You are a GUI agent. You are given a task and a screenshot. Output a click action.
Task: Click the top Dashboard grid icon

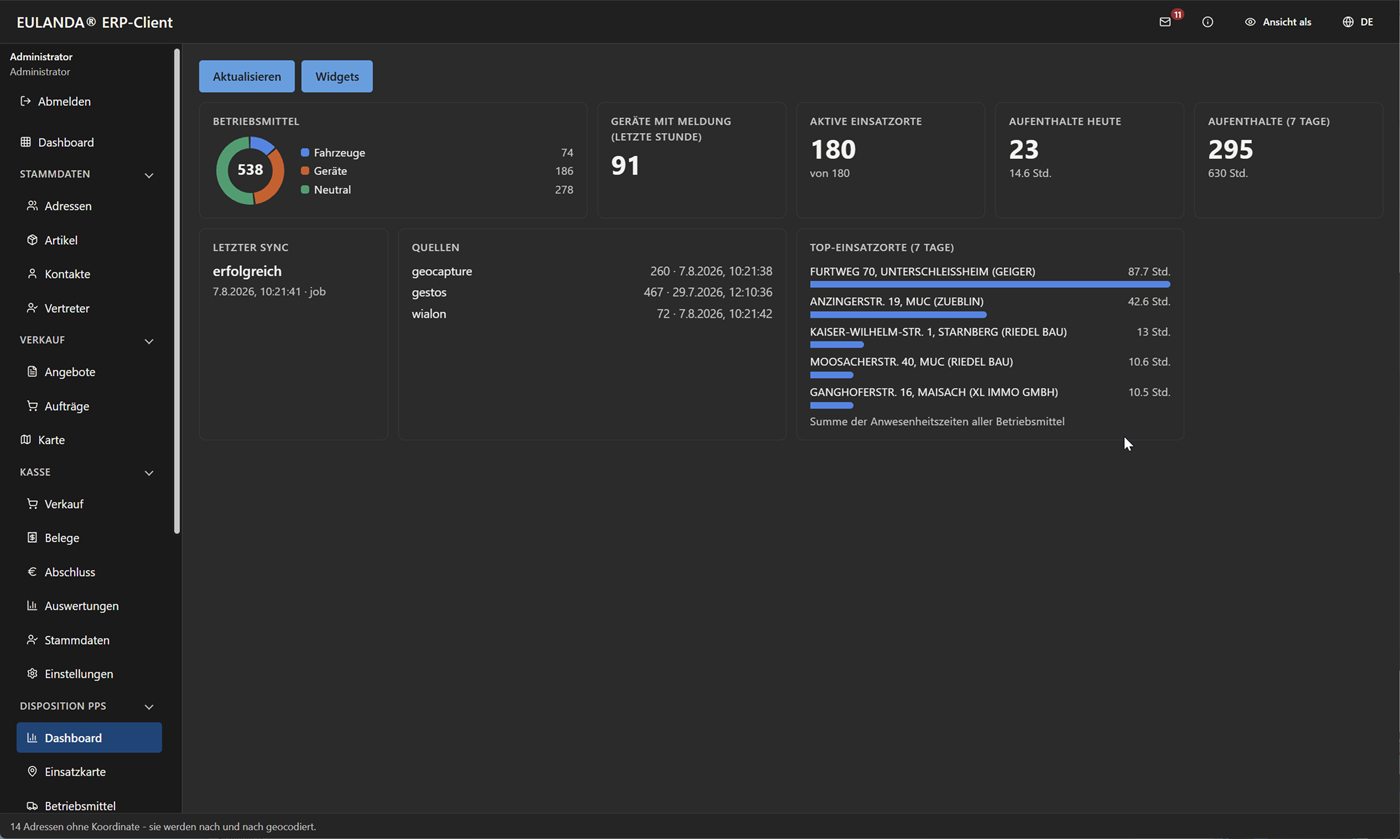pos(26,142)
